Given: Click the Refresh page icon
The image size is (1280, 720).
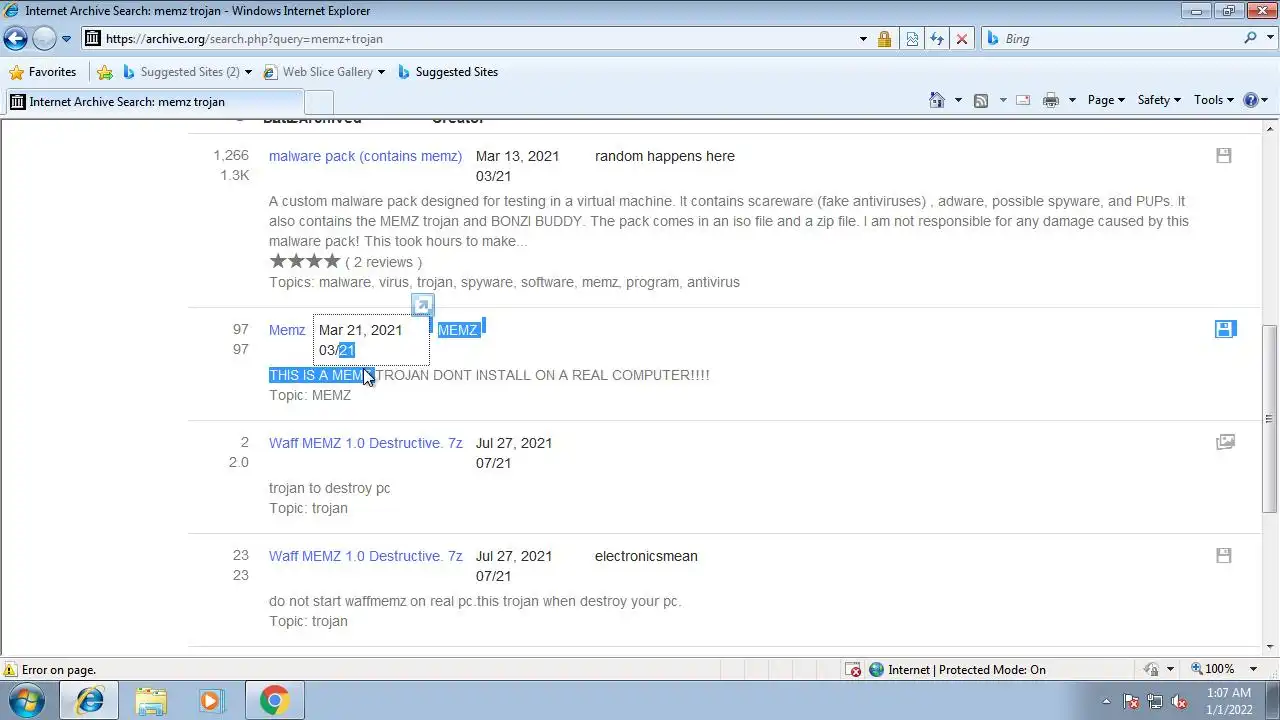Looking at the screenshot, I should (937, 39).
